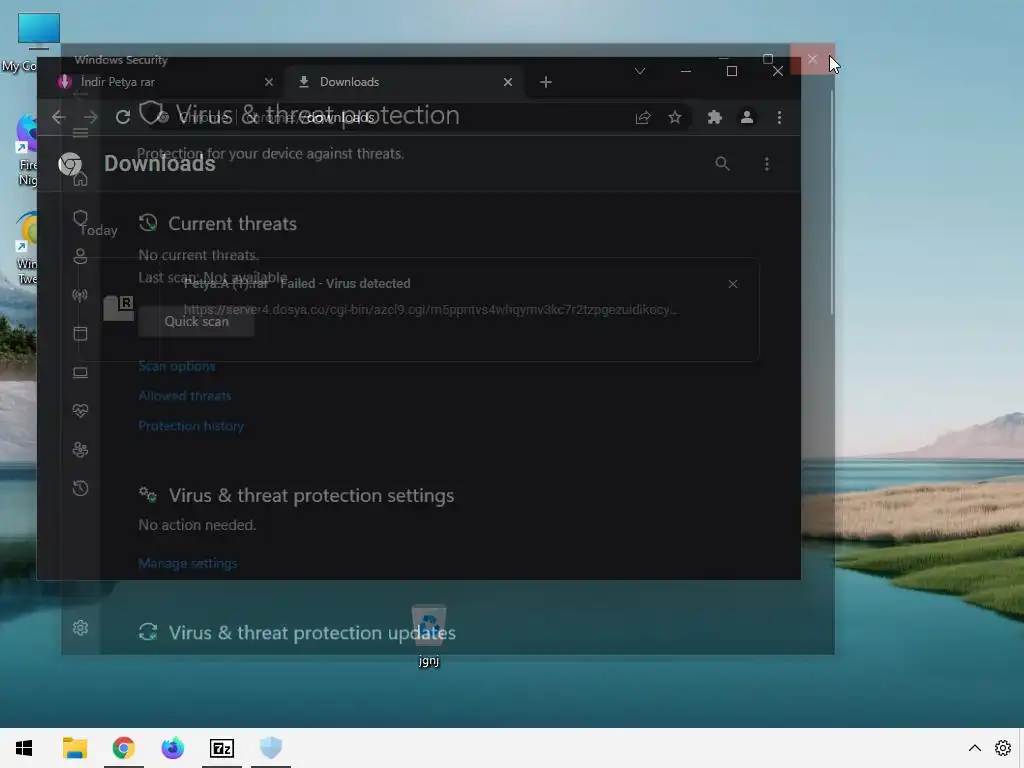The width and height of the screenshot is (1024, 768).
Task: Open File Explorer from taskbar
Action: click(x=74, y=748)
